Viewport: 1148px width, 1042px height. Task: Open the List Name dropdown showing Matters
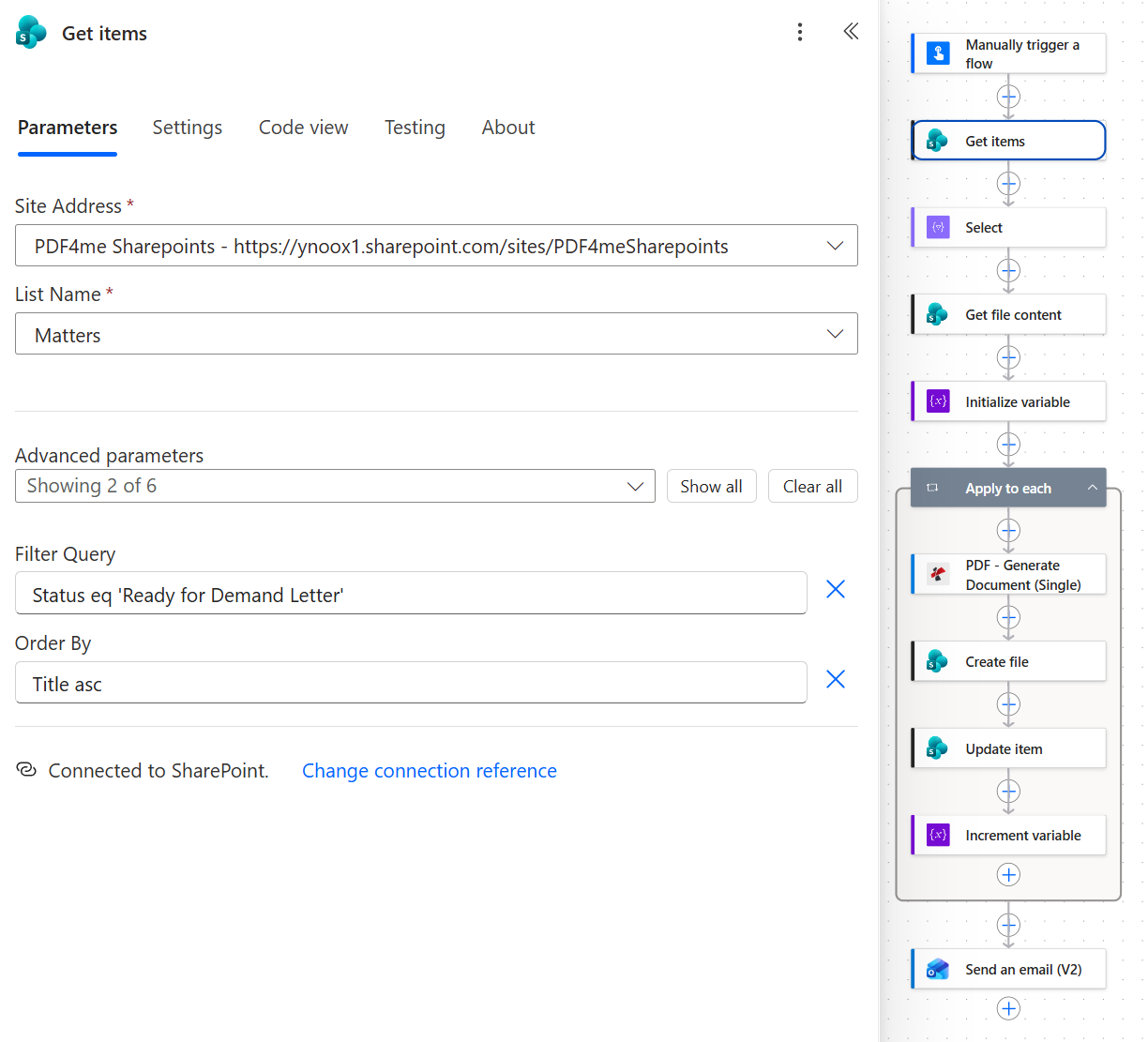coord(436,334)
